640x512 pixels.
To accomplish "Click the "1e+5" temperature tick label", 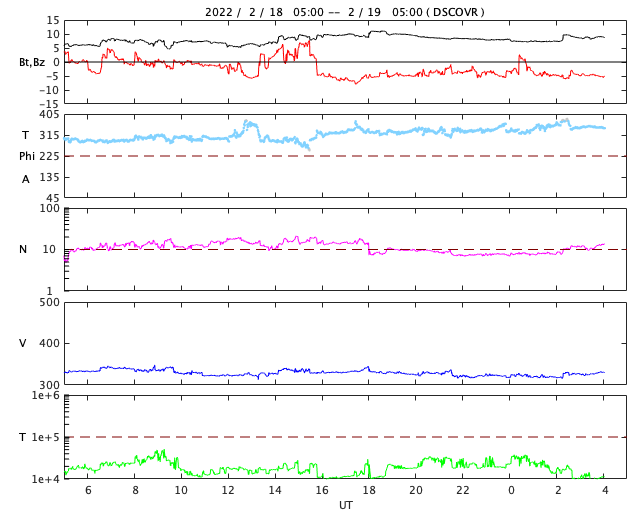I will tap(46, 437).
